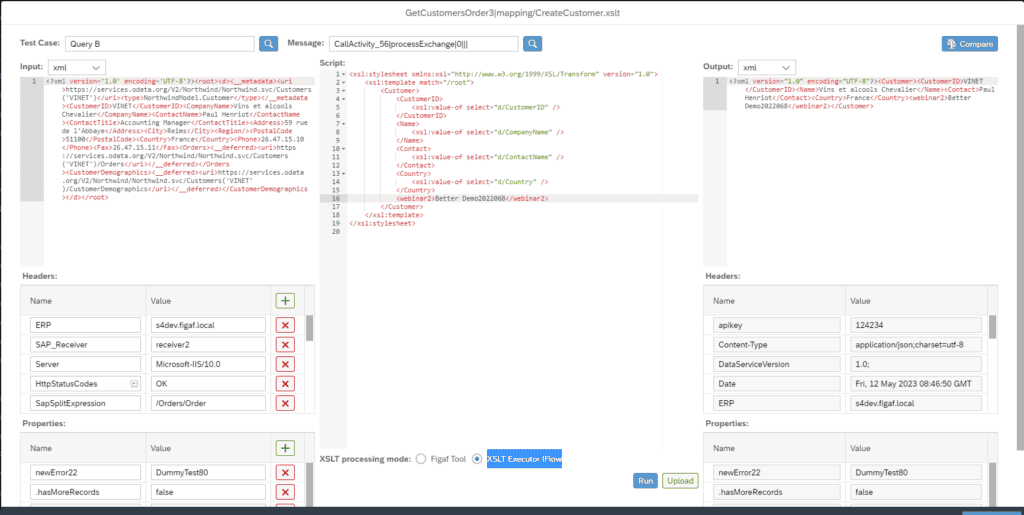Edit HttpStatusCodes value OK
Viewport: 1024px width, 515px height.
point(208,384)
